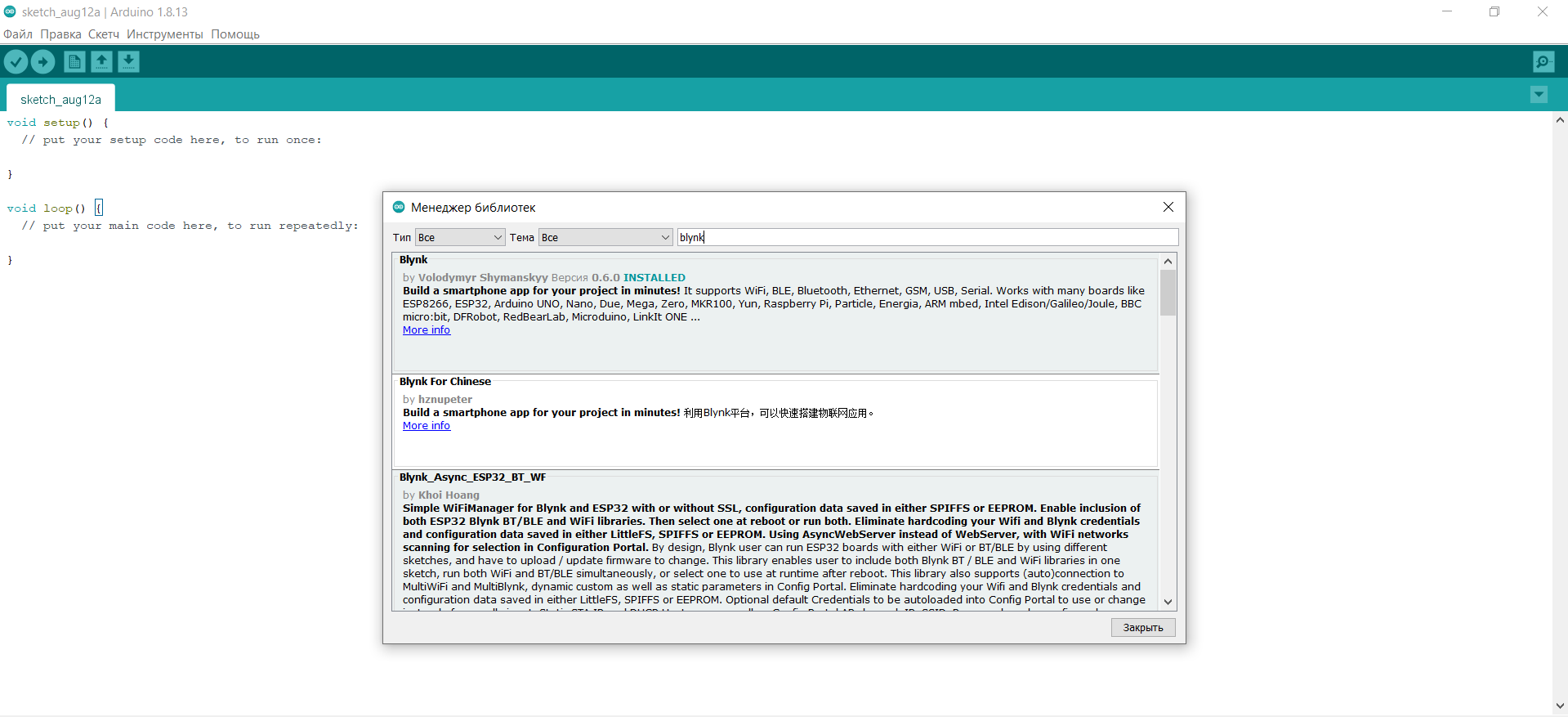1568x717 pixels.
Task: Expand the Тип dropdown in Library Manager
Action: 460,237
